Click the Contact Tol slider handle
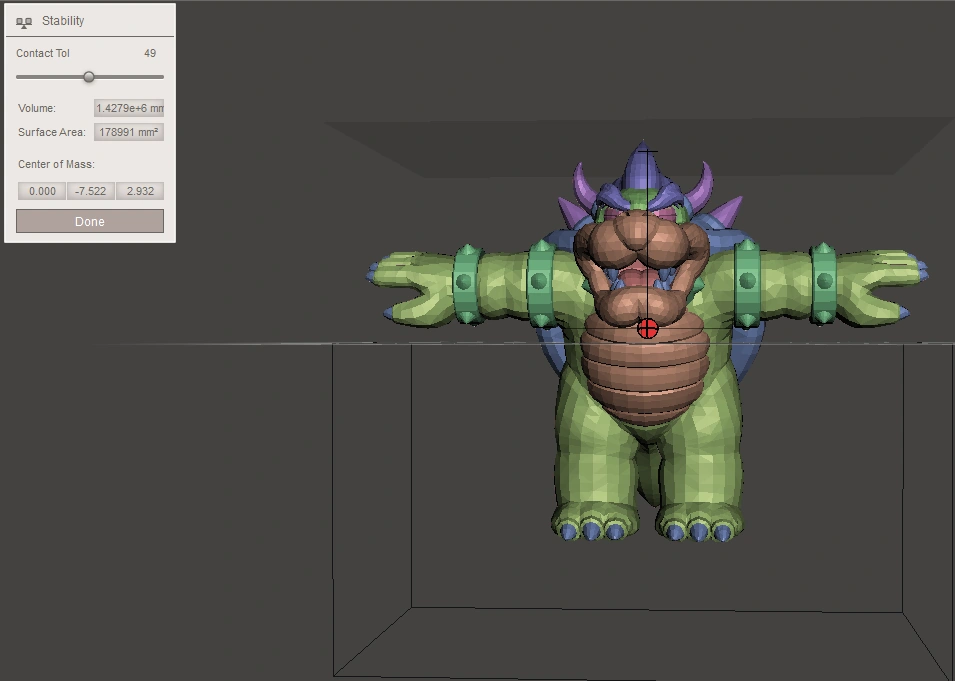 pyautogui.click(x=90, y=76)
